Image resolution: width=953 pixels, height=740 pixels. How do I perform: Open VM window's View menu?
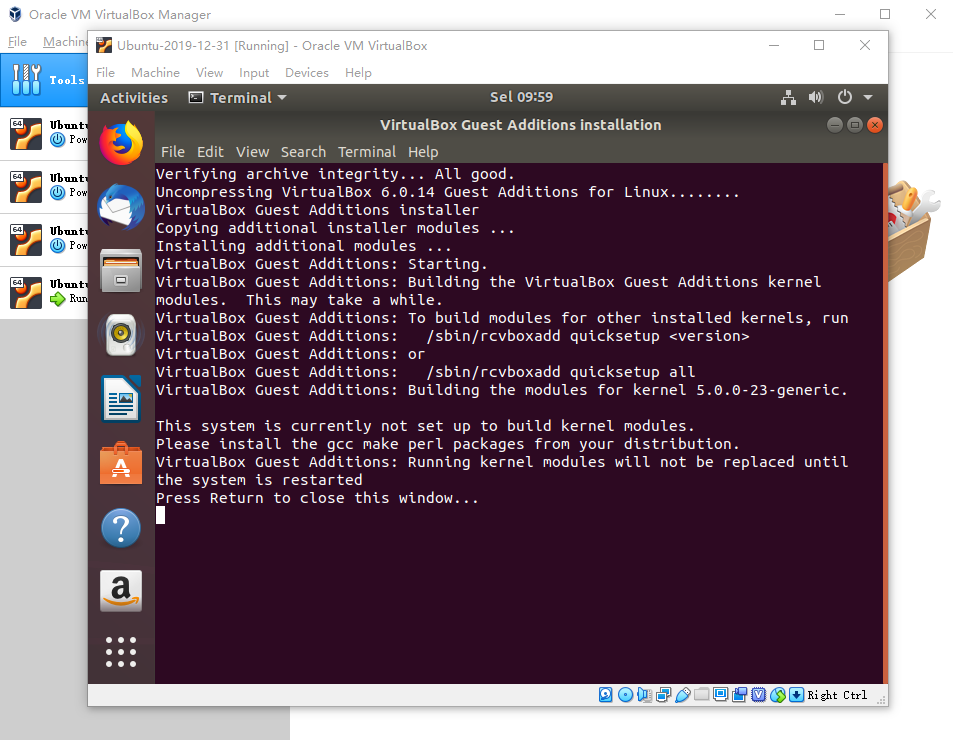tap(210, 73)
